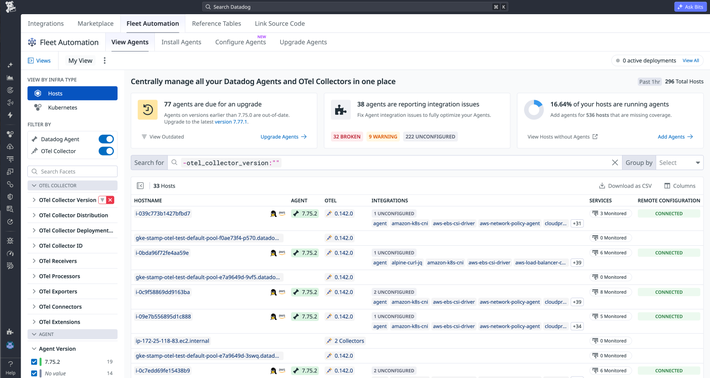Click the Fleet Automation header snowflake icon
Screen dimensions: 710x378
32,42
